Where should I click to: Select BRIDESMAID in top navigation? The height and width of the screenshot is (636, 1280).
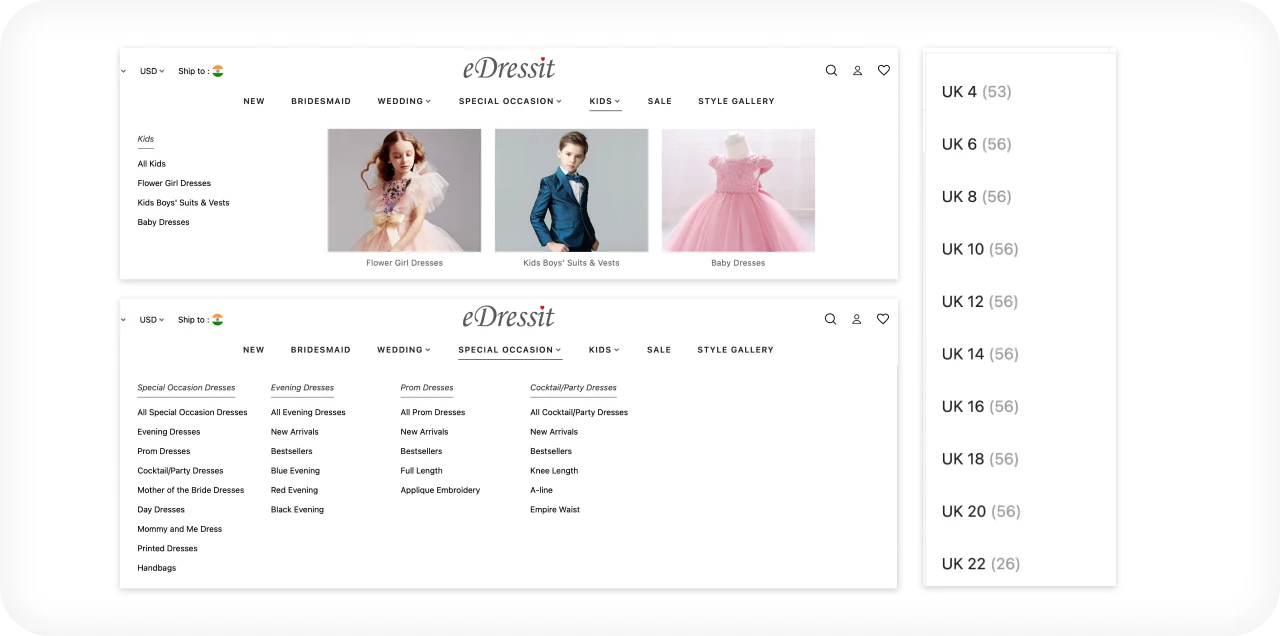[x=321, y=101]
